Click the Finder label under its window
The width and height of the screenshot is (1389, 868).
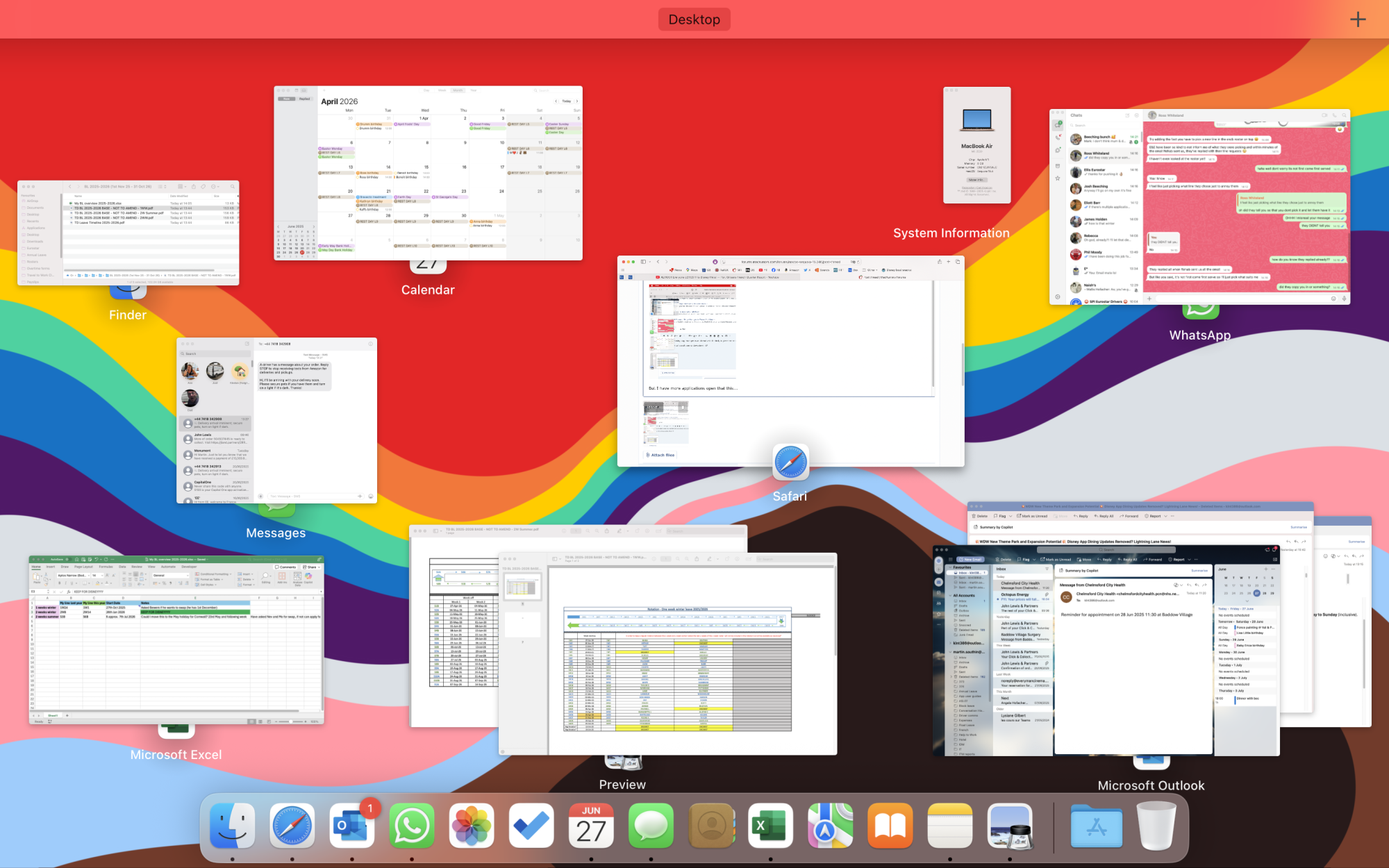coord(128,315)
